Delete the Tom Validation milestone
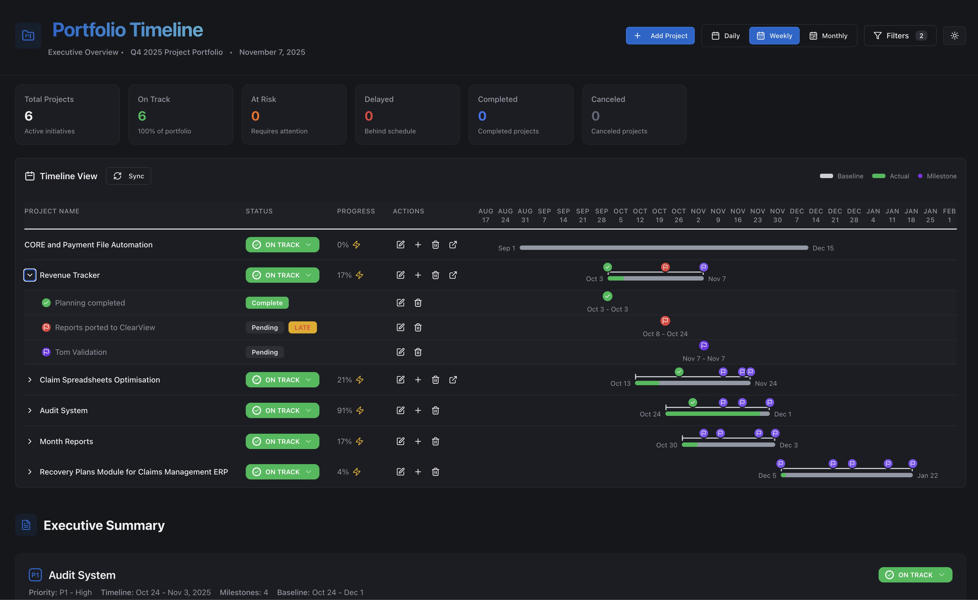978x600 pixels. 418,352
